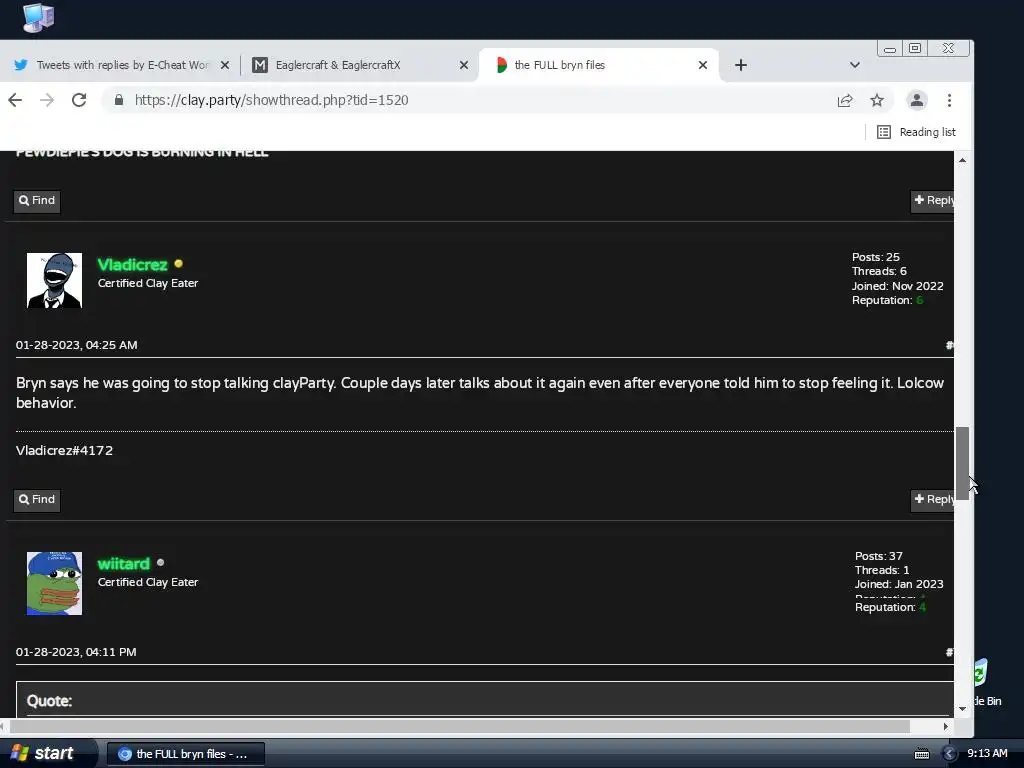Click wiitard's offline status indicator dot
This screenshot has width=1024, height=768.
161,562
